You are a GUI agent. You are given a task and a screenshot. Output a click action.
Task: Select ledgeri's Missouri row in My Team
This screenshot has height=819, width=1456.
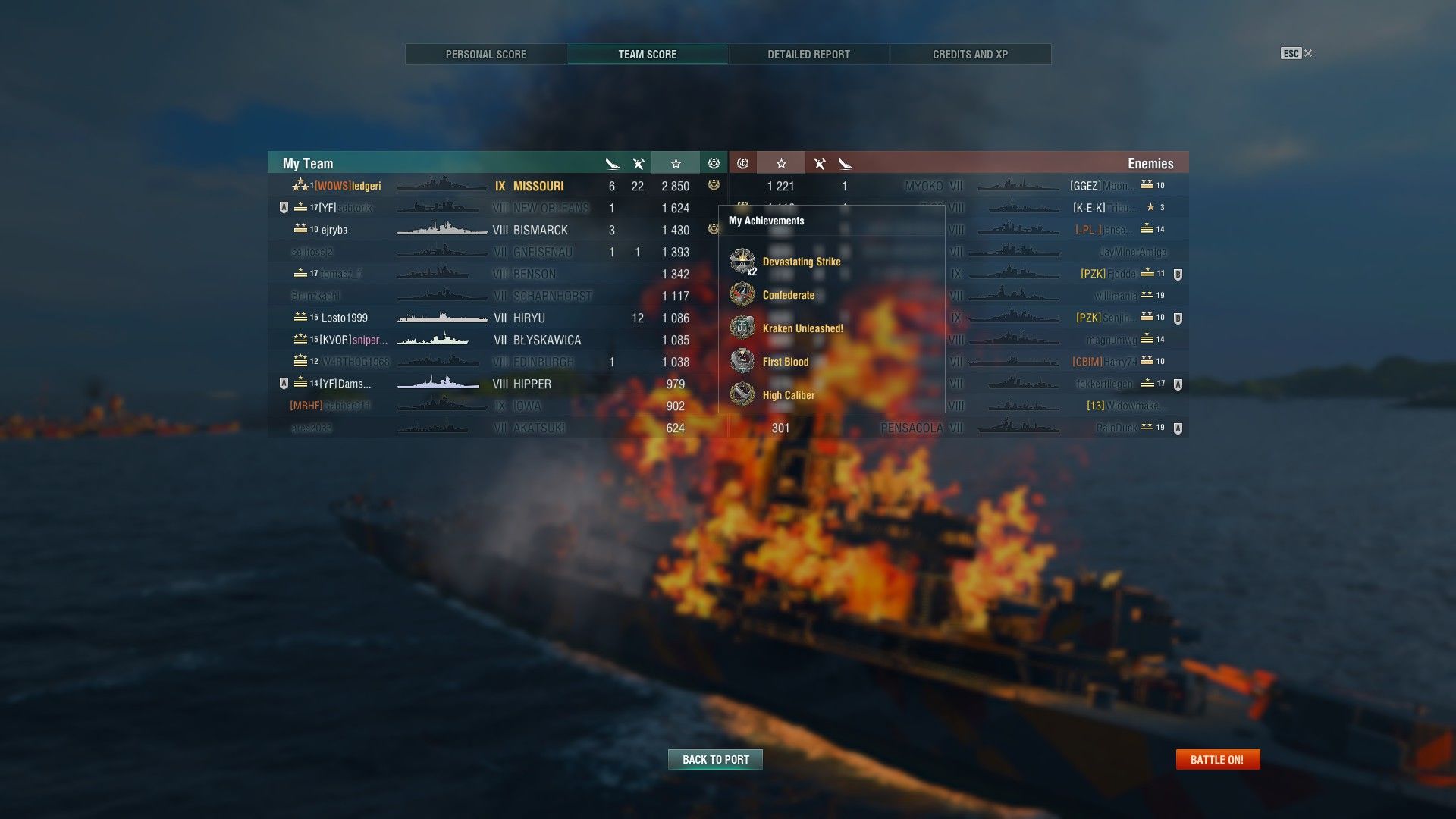(497, 186)
